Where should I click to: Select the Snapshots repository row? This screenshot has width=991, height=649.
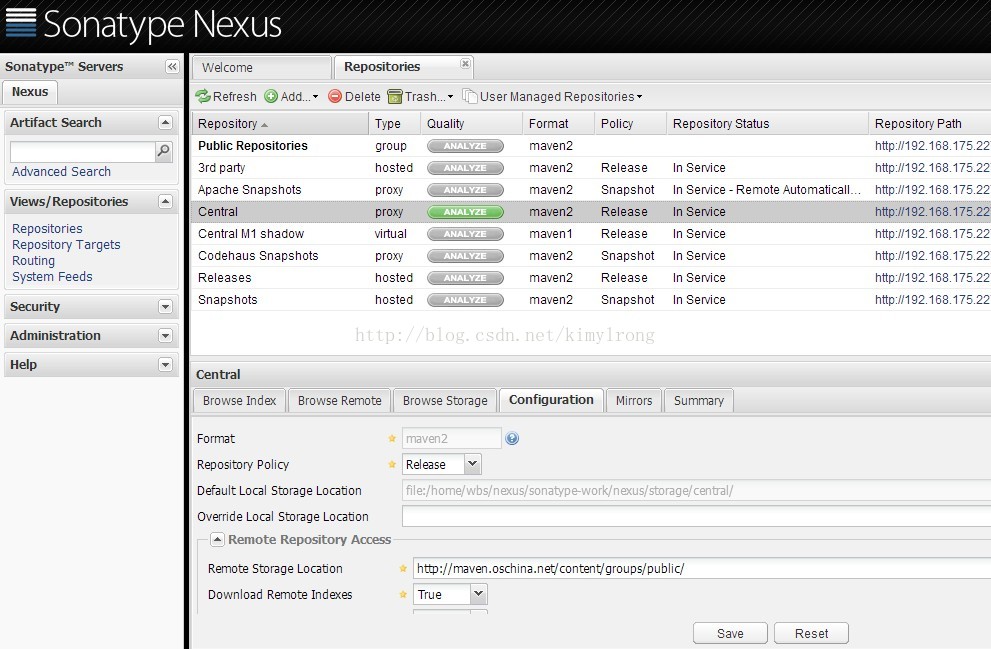click(591, 300)
